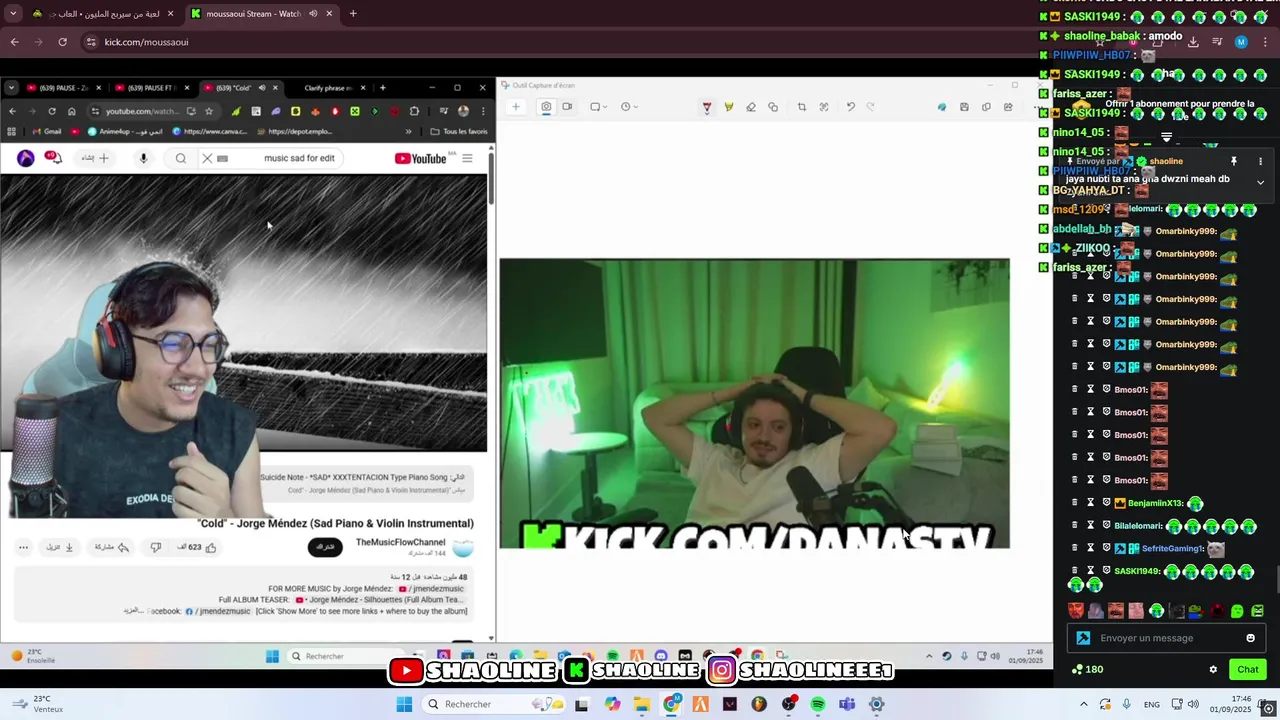Open YouTube create plus button

(96, 158)
